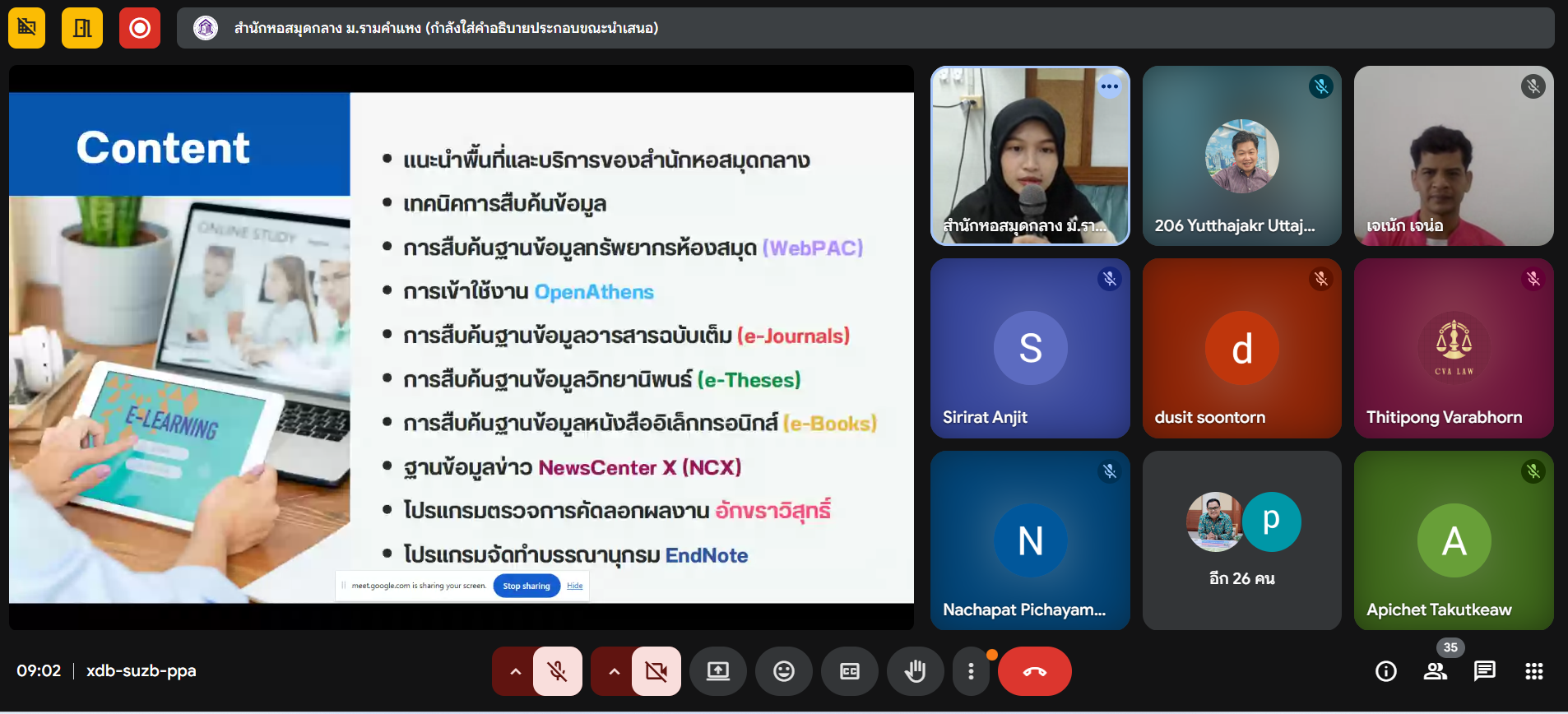Open audio settings arrow beside microphone
The height and width of the screenshot is (714, 1568).
pyautogui.click(x=515, y=671)
